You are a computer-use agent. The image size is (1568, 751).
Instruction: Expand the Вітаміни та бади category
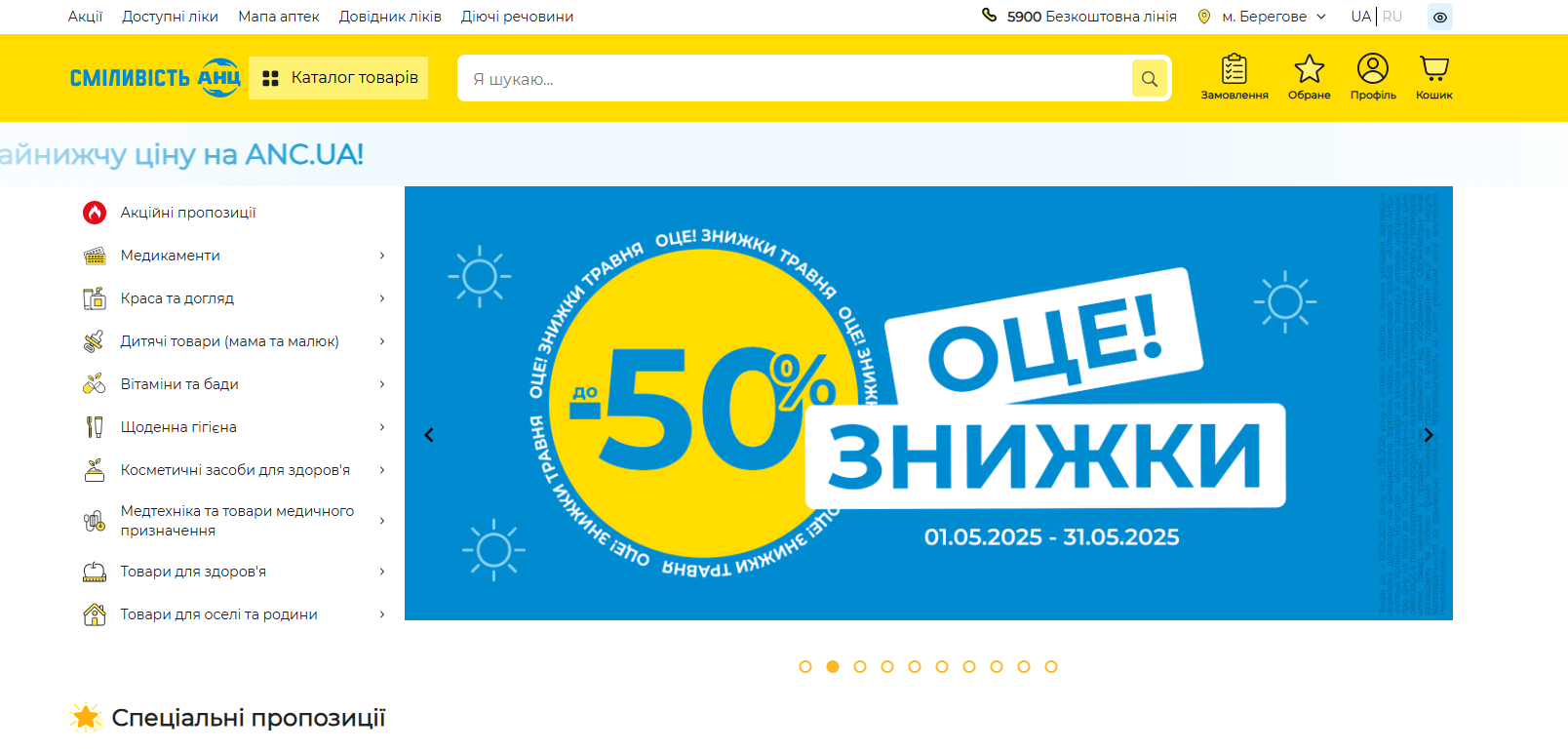(x=234, y=384)
